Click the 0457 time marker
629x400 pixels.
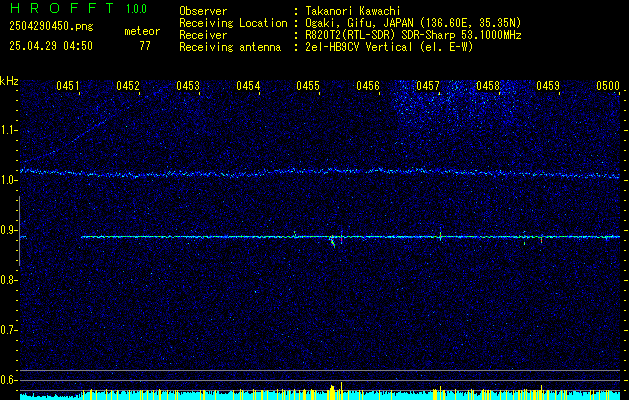[x=428, y=86]
